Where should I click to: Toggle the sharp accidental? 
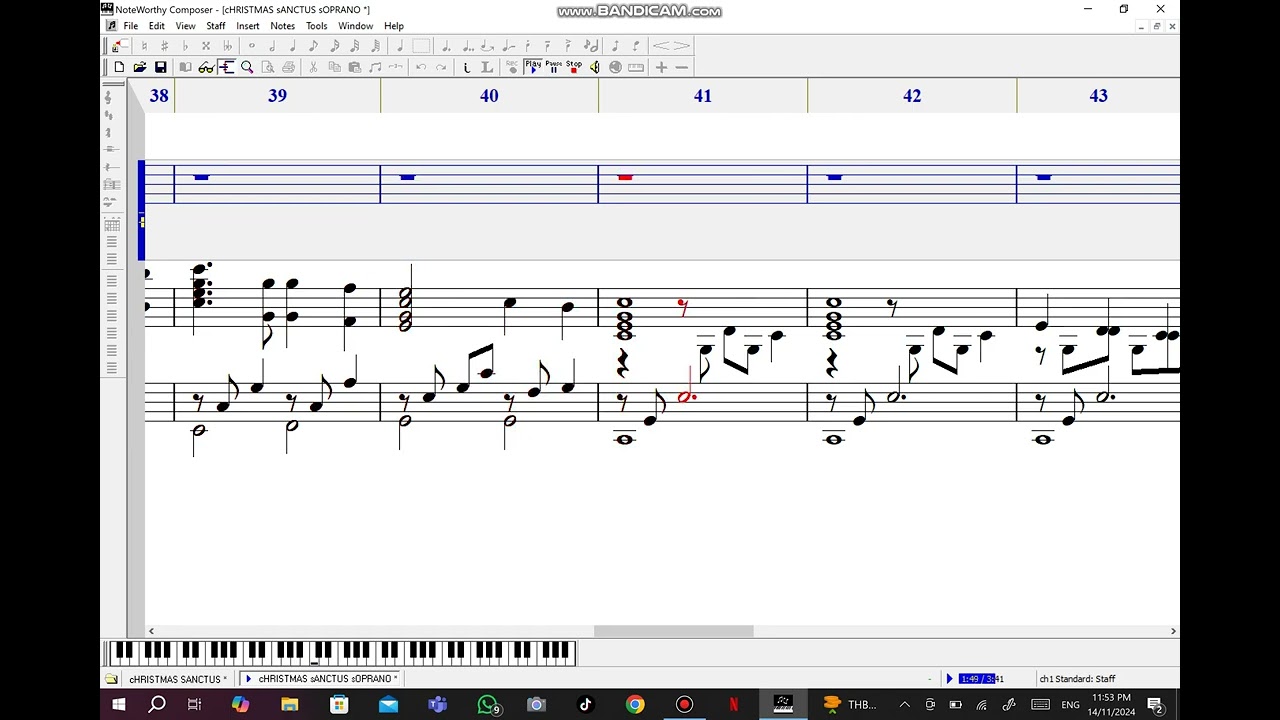tap(165, 46)
